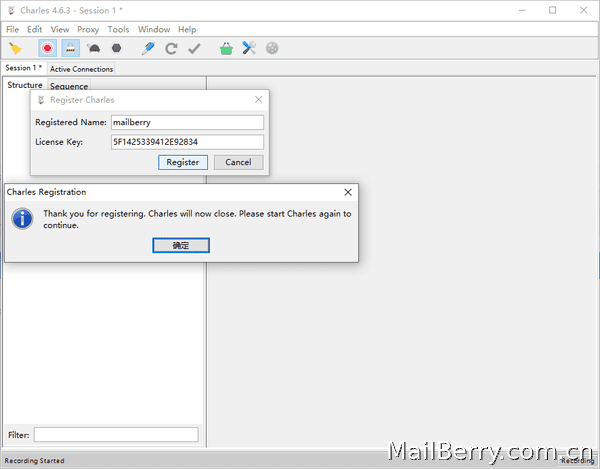Open the Proxy menu
The height and width of the screenshot is (469, 600).
click(x=88, y=29)
